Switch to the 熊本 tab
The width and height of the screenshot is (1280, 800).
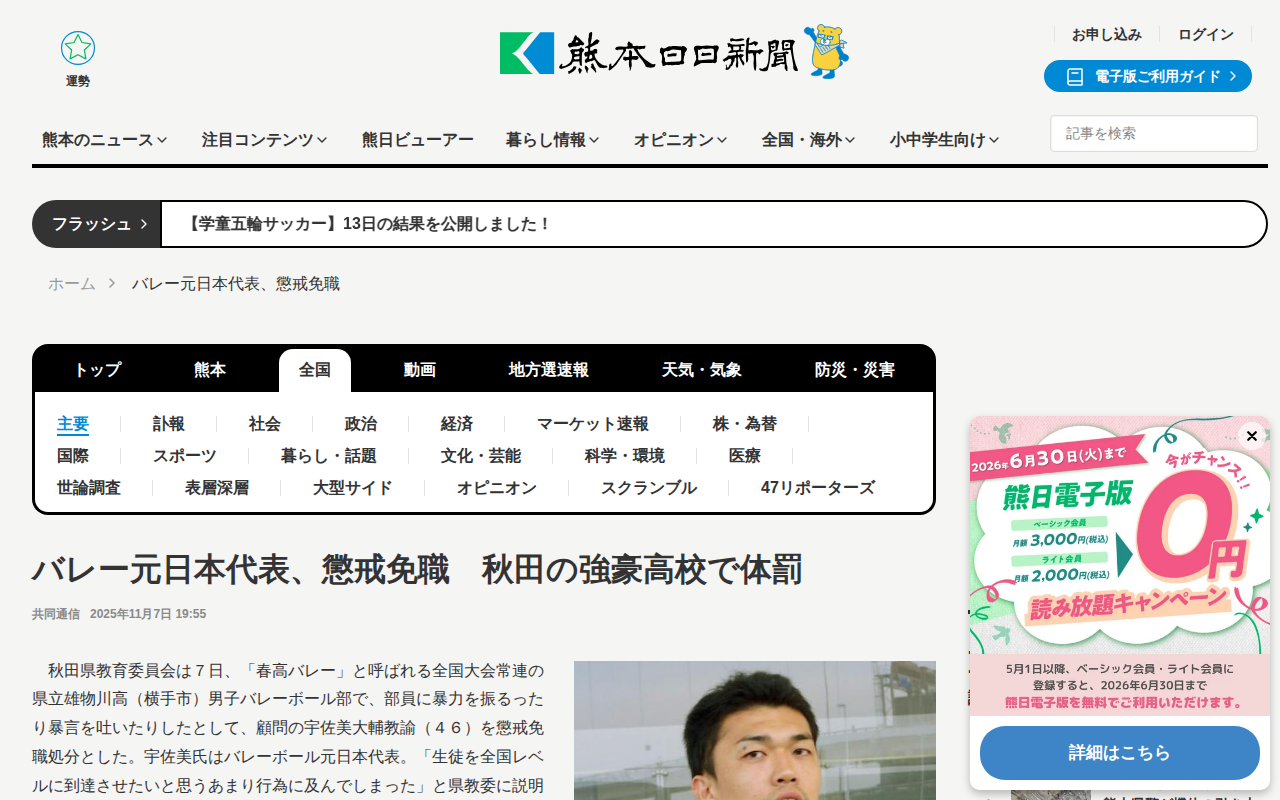210,370
